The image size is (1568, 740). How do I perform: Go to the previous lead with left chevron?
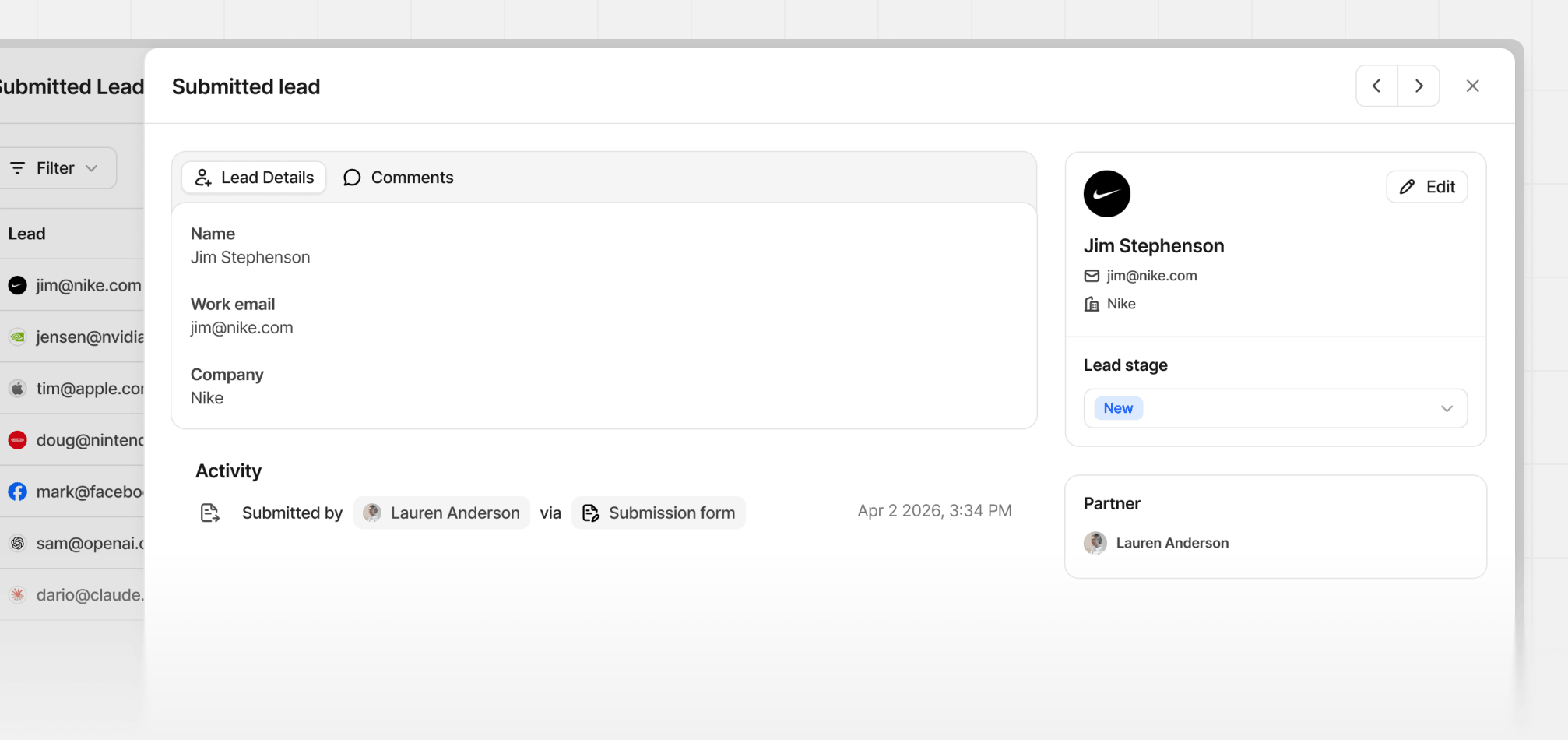1376,86
